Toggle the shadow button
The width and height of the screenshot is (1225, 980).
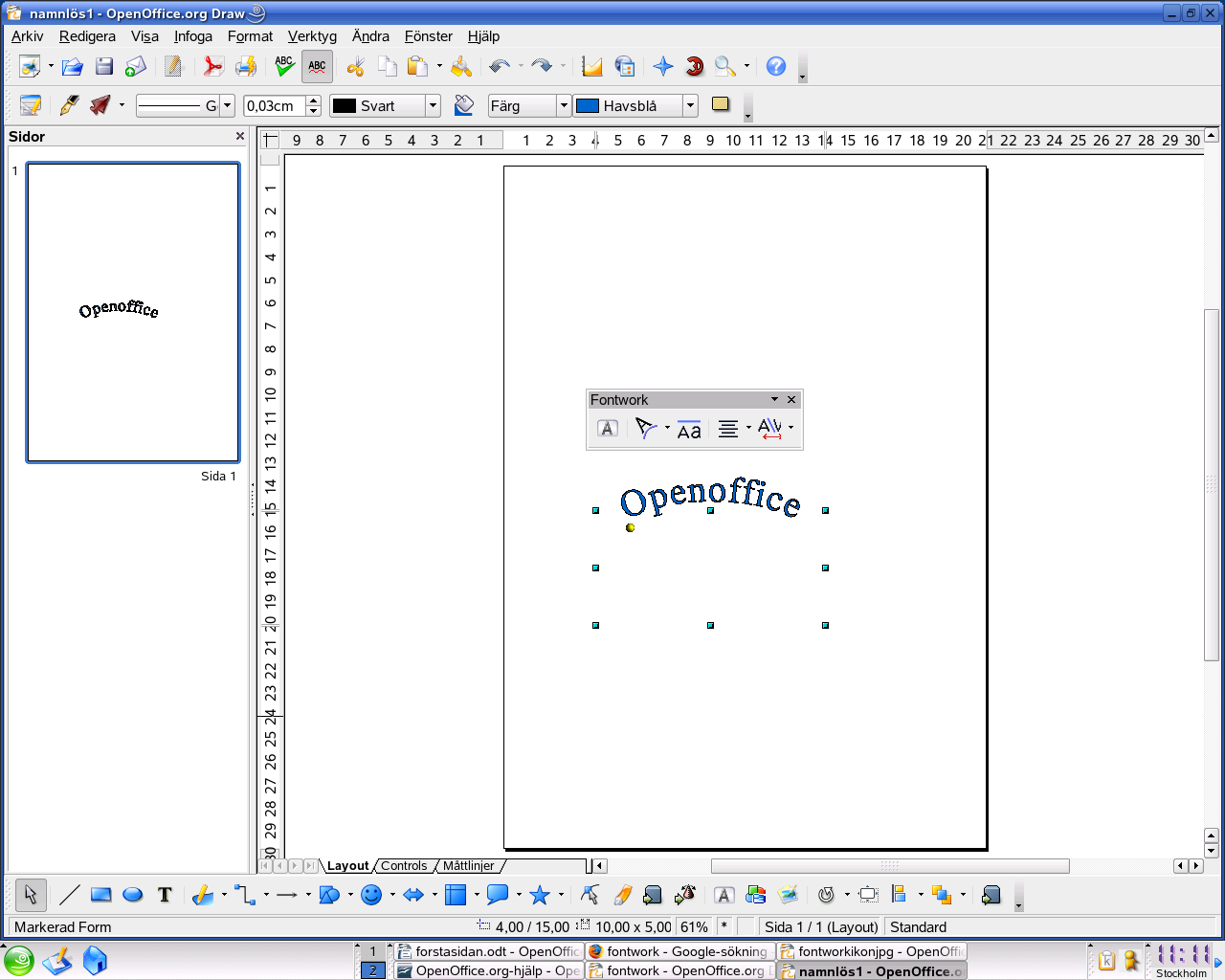721,105
